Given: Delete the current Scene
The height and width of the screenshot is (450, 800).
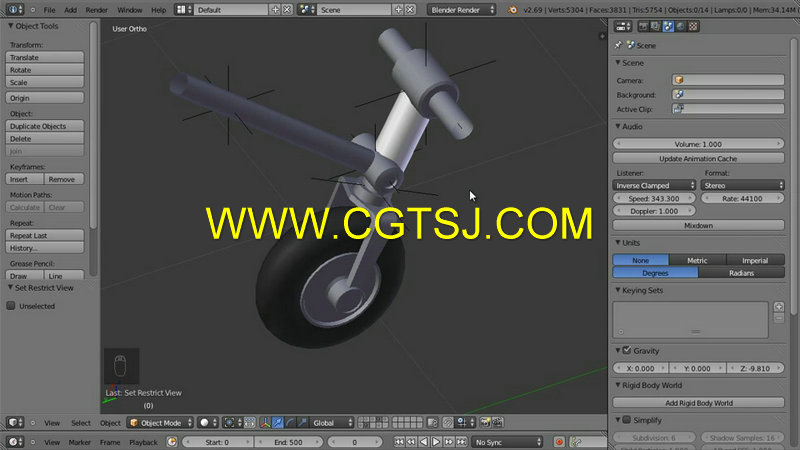Looking at the screenshot, I should click(410, 9).
